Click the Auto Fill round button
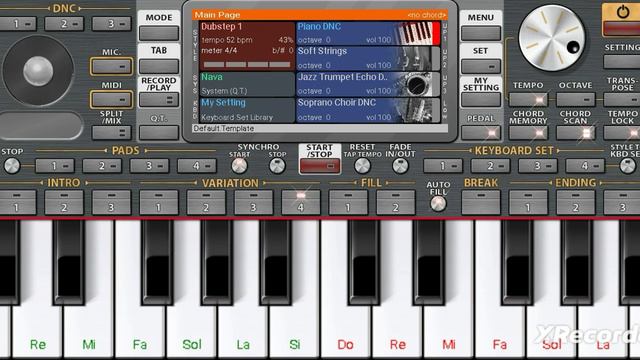The height and width of the screenshot is (360, 640). 438,203
